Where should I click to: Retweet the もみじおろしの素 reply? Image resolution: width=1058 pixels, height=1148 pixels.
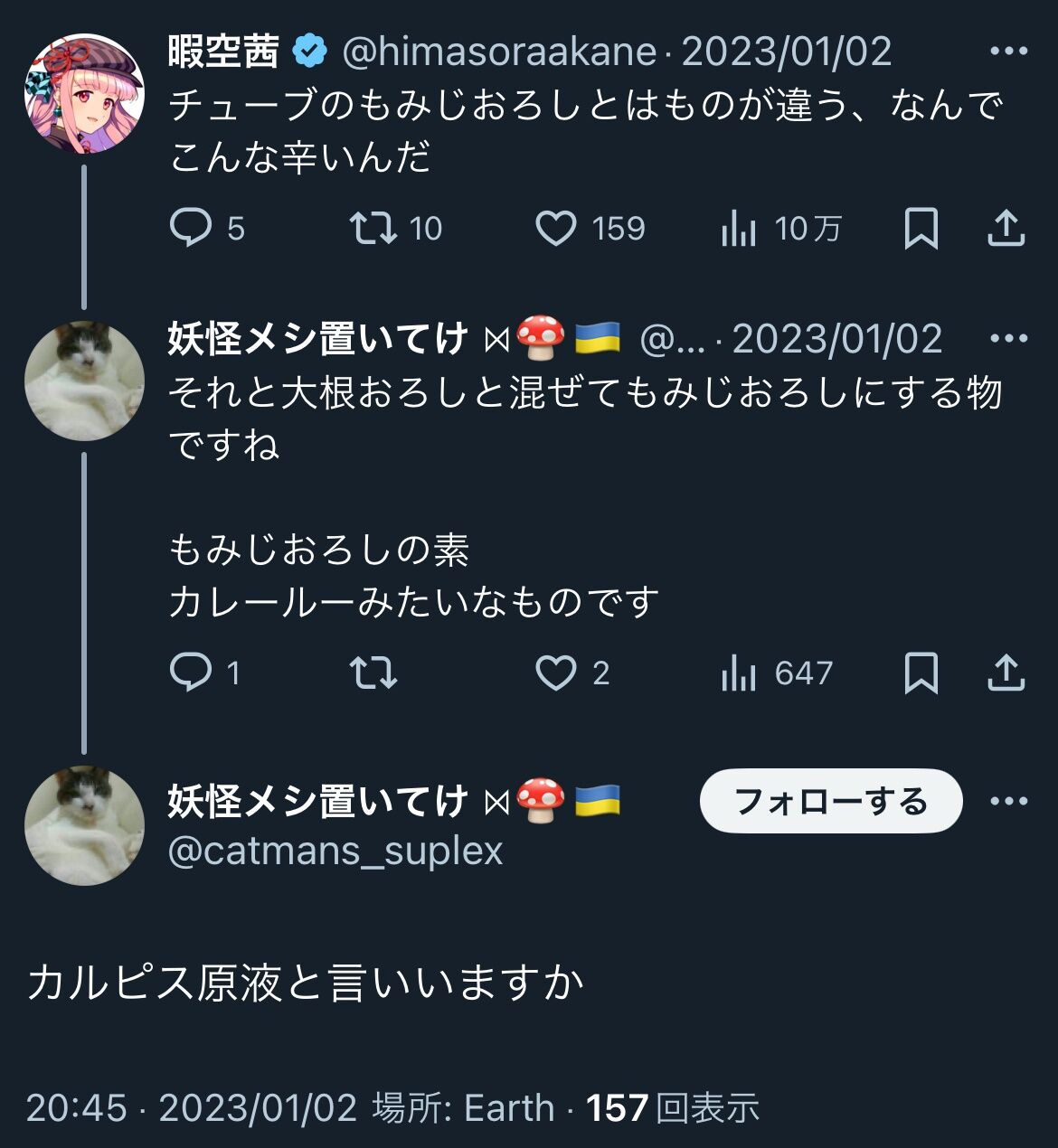click(373, 673)
